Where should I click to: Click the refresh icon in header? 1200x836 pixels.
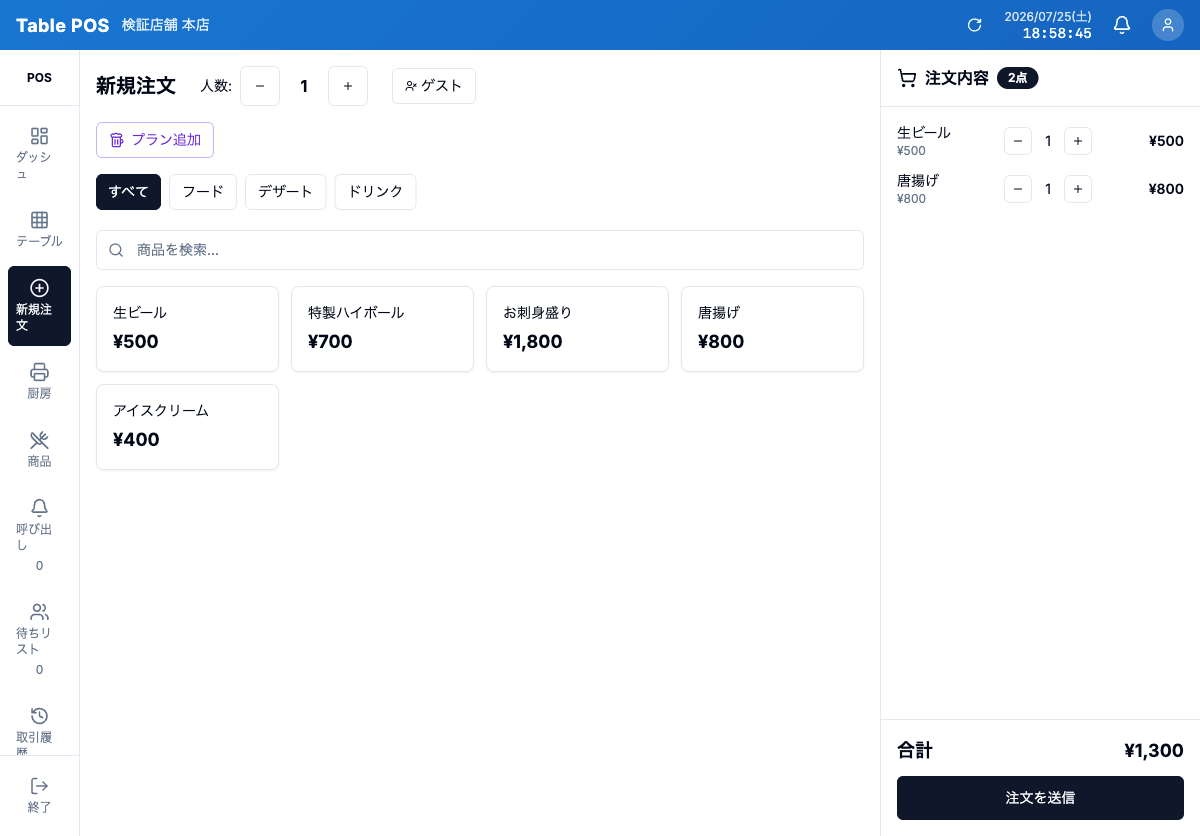click(x=974, y=25)
